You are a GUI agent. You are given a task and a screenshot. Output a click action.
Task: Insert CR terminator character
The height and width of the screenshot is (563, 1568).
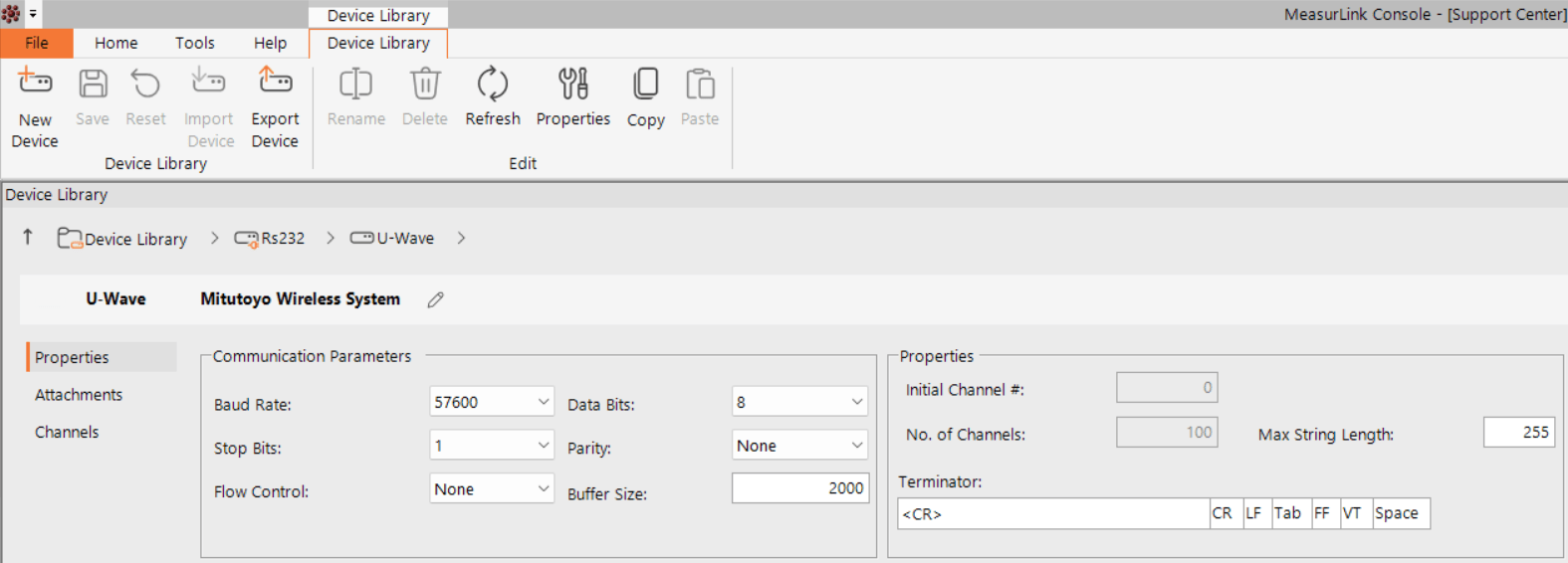[x=1226, y=513]
